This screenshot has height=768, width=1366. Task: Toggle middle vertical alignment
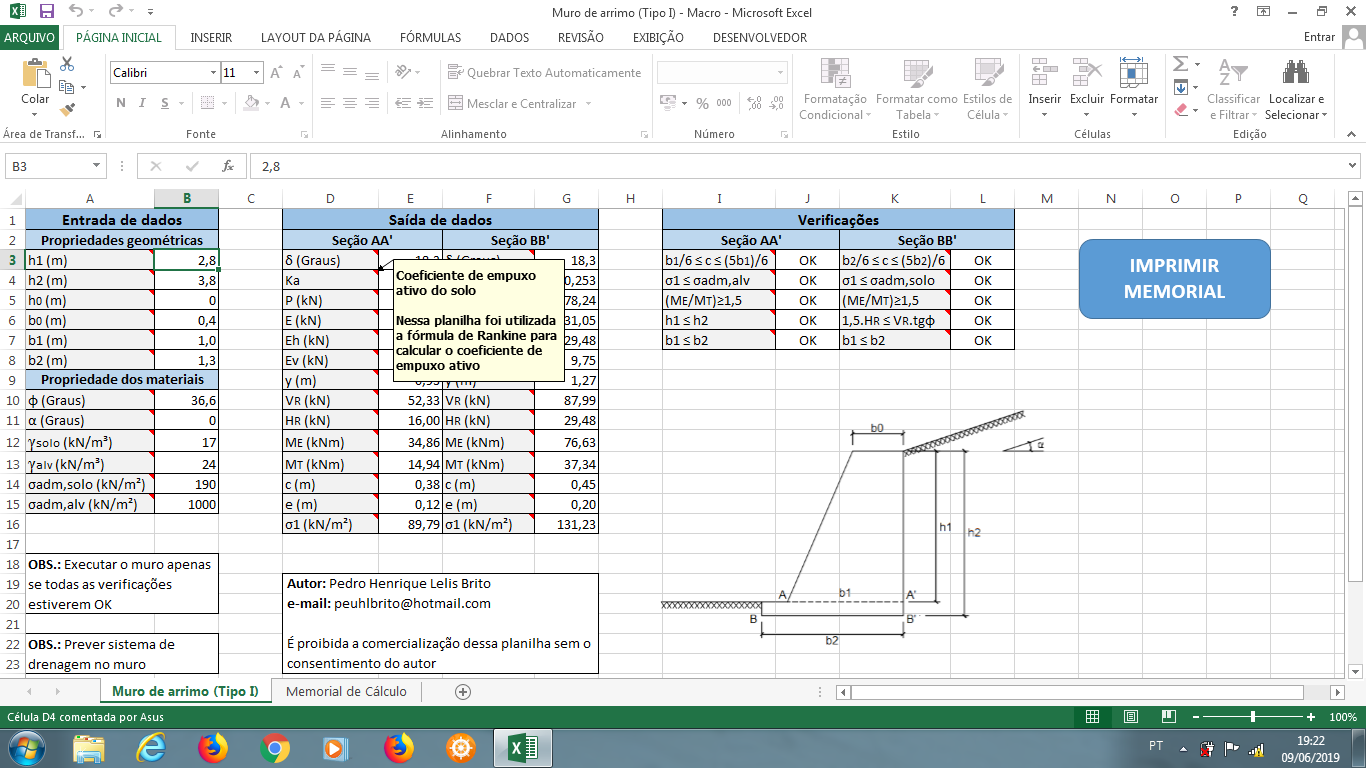tap(350, 73)
